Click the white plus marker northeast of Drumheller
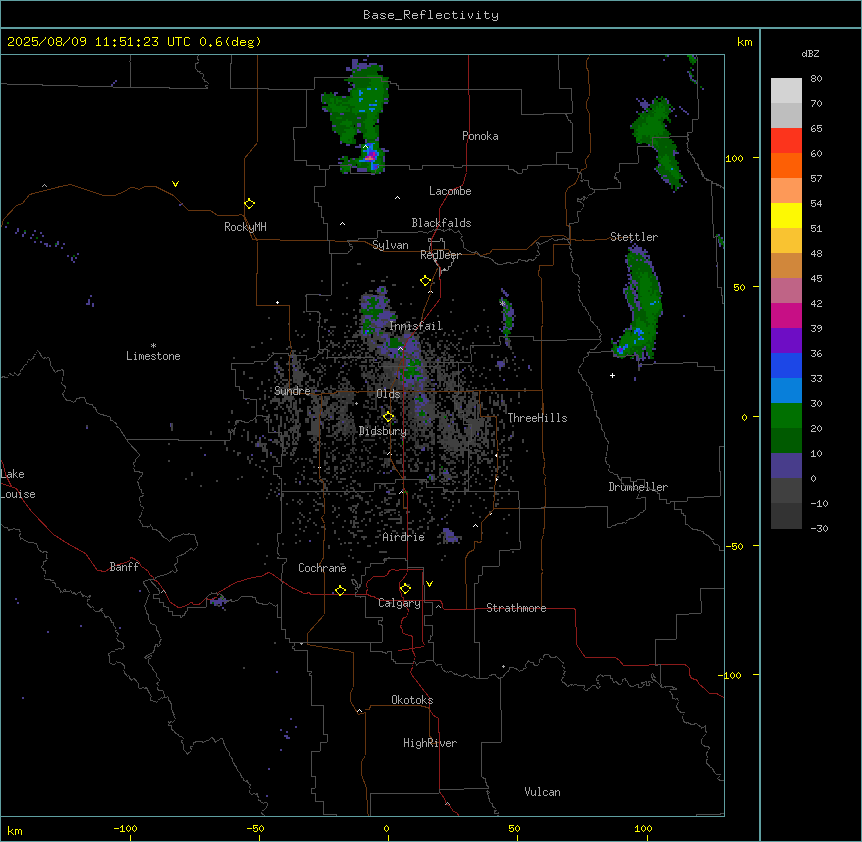The image size is (862, 842). coord(612,375)
